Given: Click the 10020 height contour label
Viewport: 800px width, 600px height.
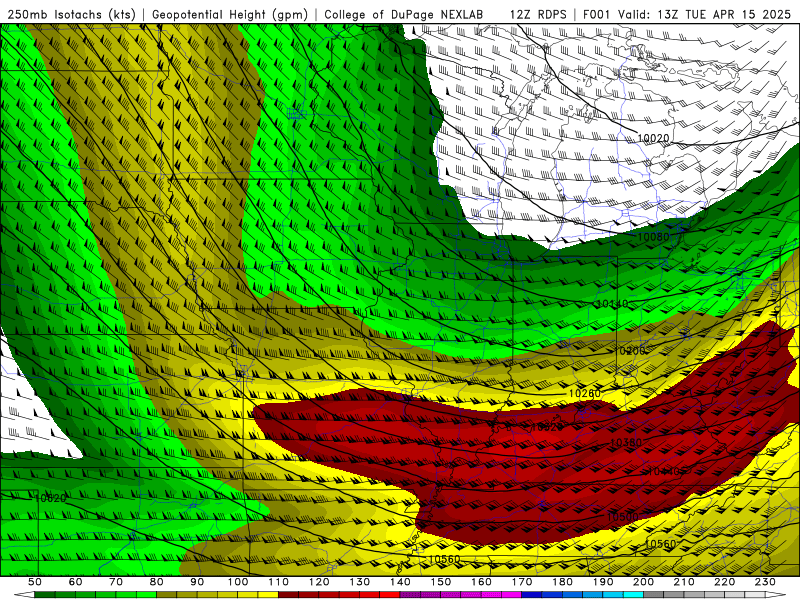Looking at the screenshot, I should click(653, 138).
